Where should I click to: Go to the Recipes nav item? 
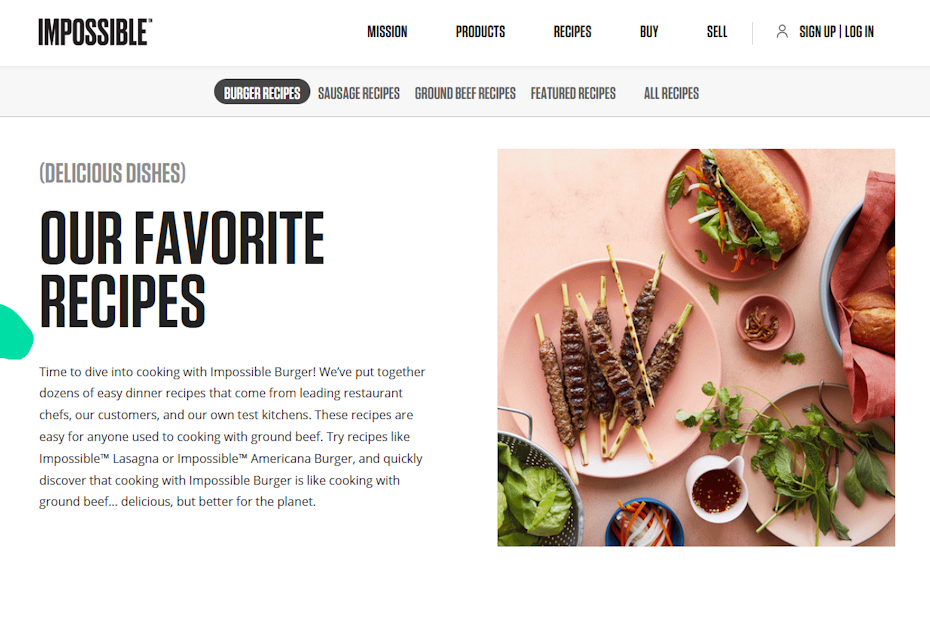tap(572, 32)
